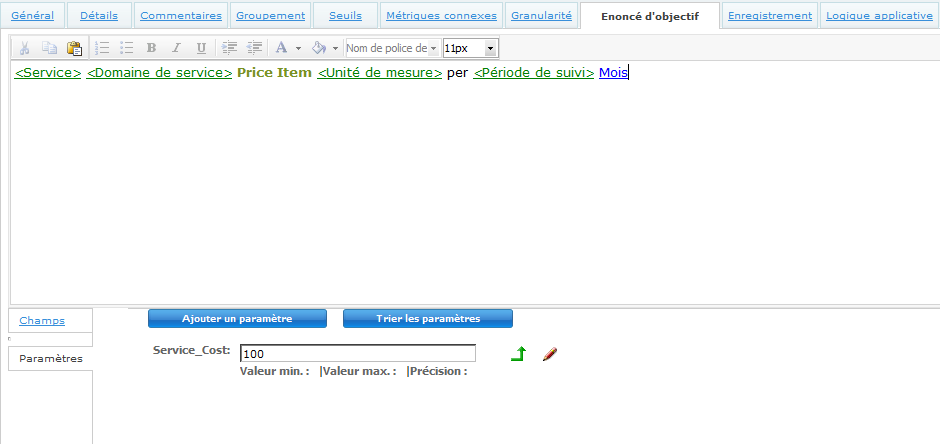Click the Valeur max. label
Screen dimensions: 940x444
(x=360, y=371)
